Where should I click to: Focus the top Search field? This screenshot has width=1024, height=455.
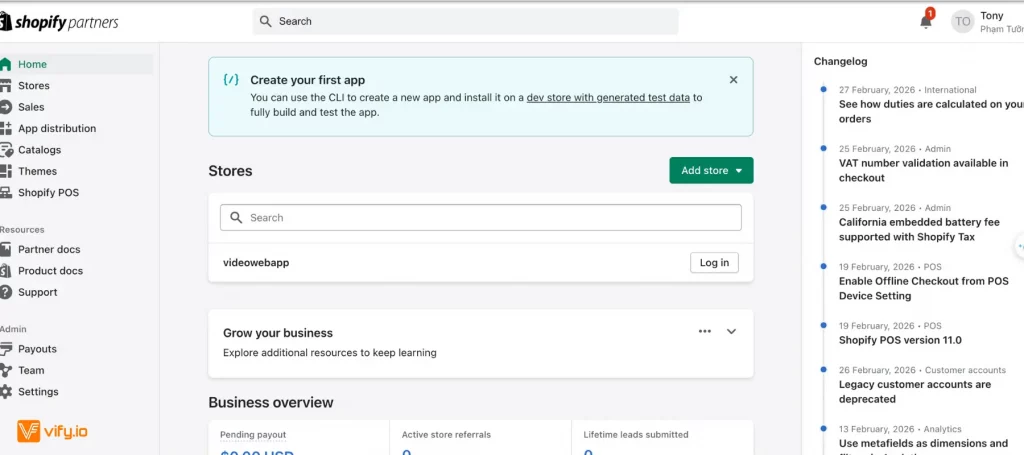pos(465,22)
